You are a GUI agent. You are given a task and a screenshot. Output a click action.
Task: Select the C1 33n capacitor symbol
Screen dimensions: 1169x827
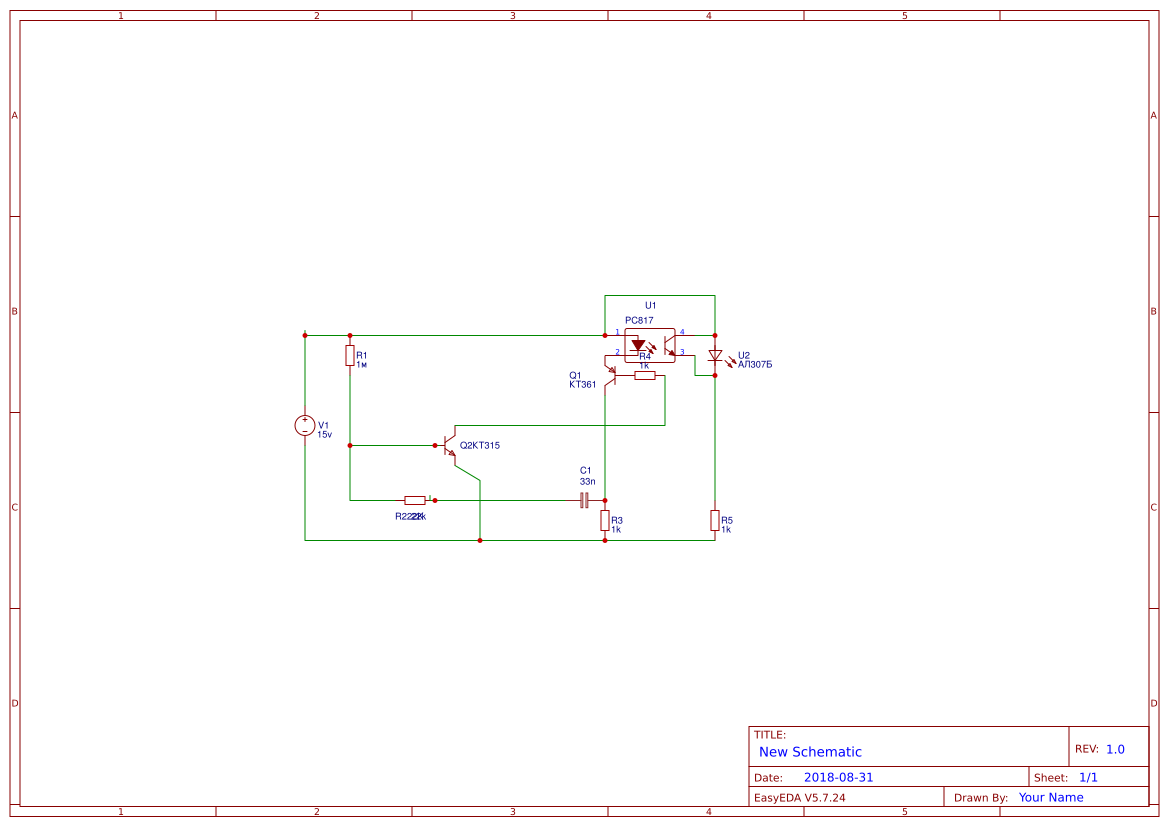pos(584,500)
